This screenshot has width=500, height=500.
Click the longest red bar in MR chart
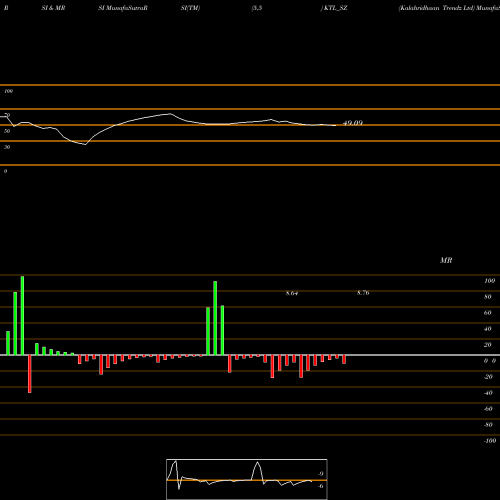(30, 374)
